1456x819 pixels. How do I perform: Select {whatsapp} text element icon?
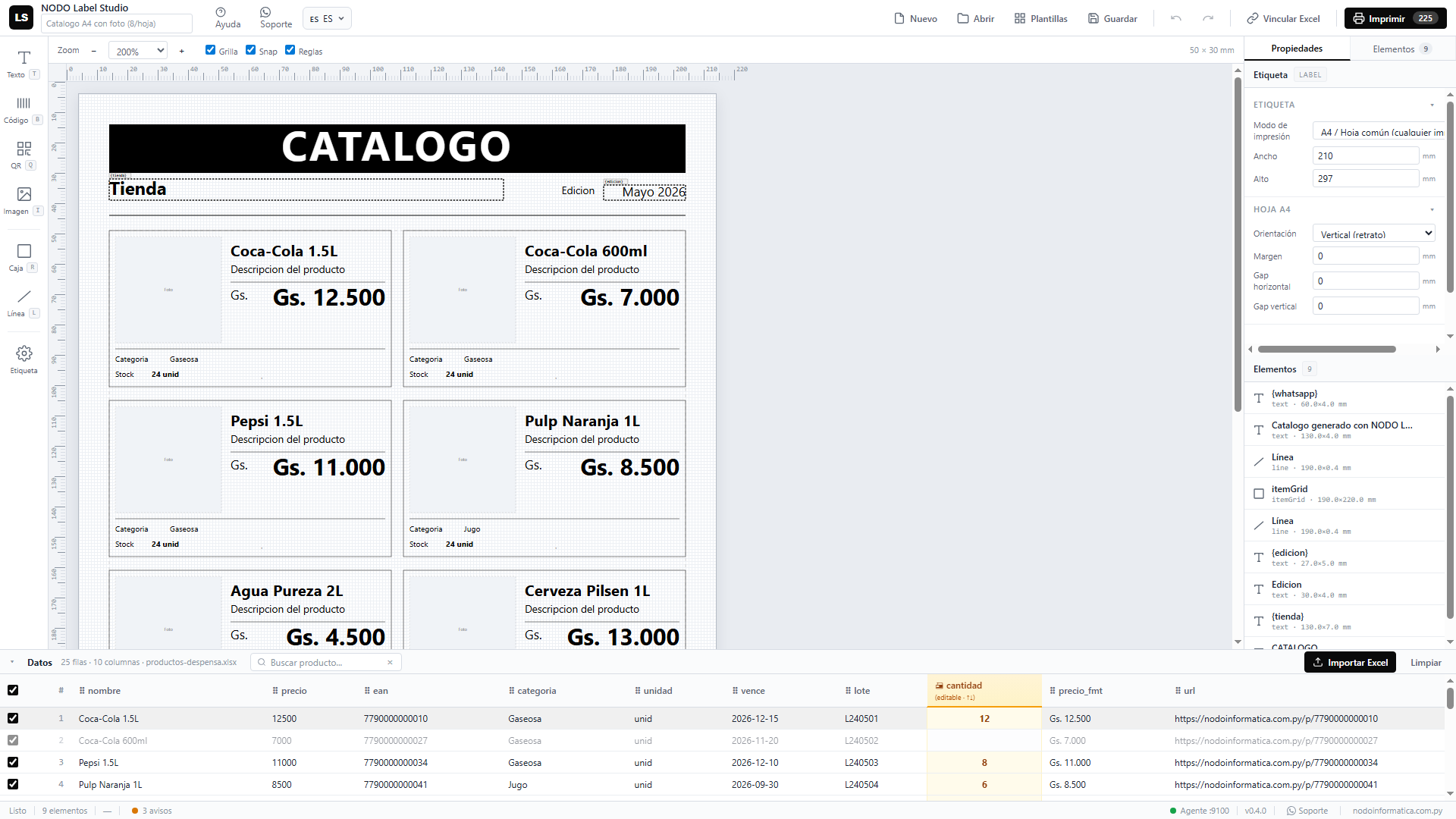pos(1259,398)
